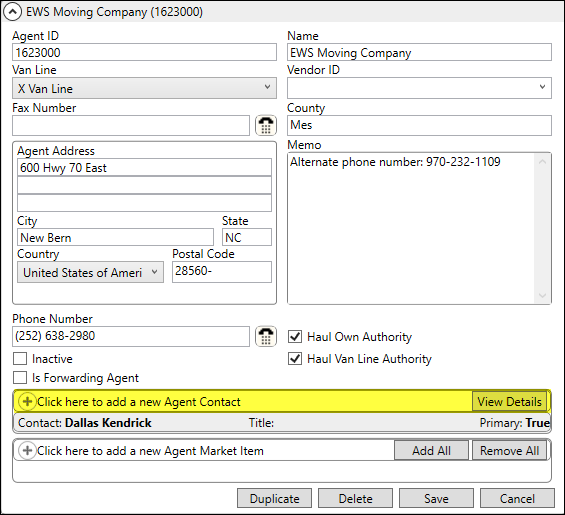Save the agent record
The width and height of the screenshot is (565, 515).
pyautogui.click(x=436, y=498)
